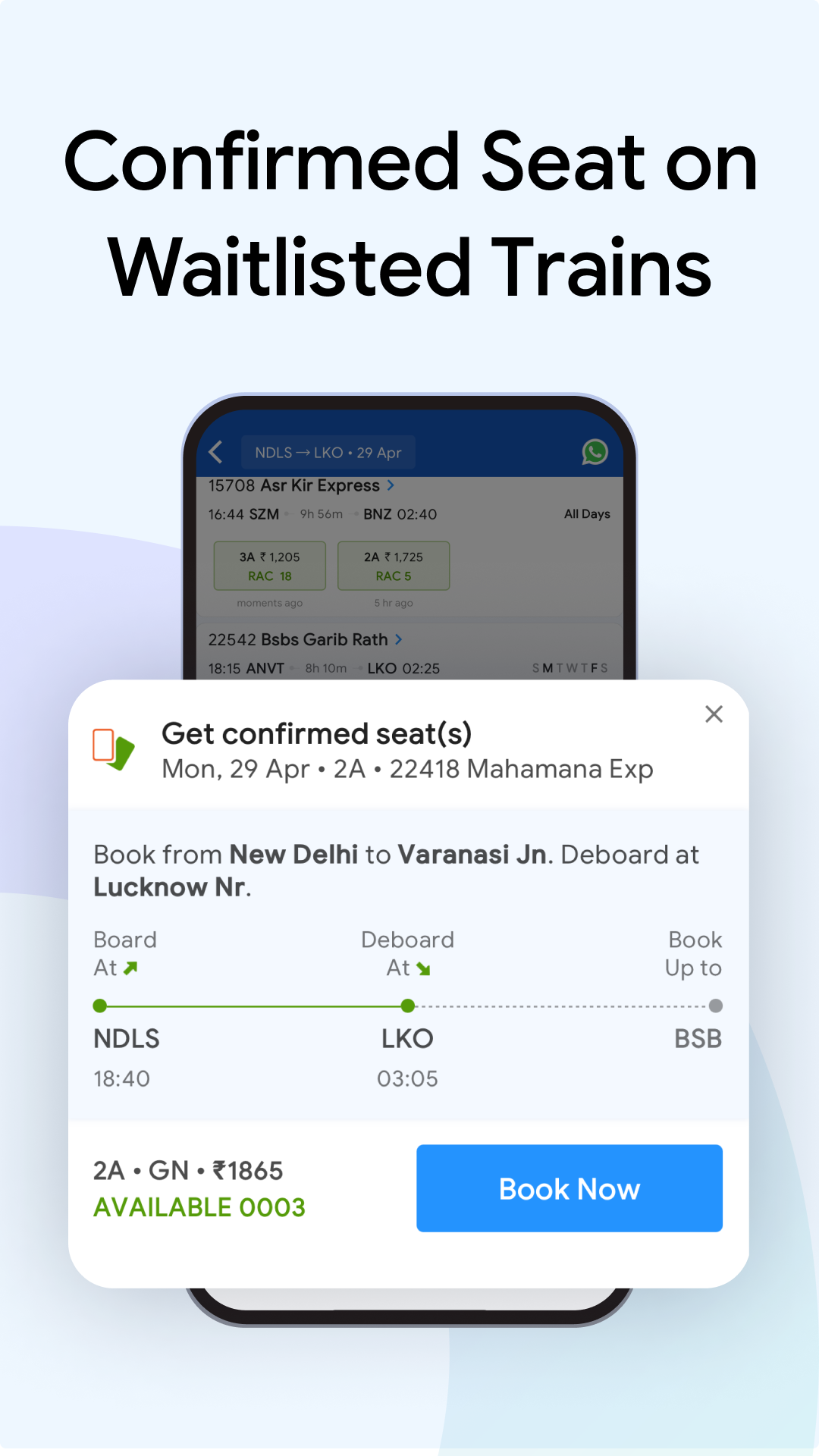Tap the back arrow icon

215,452
